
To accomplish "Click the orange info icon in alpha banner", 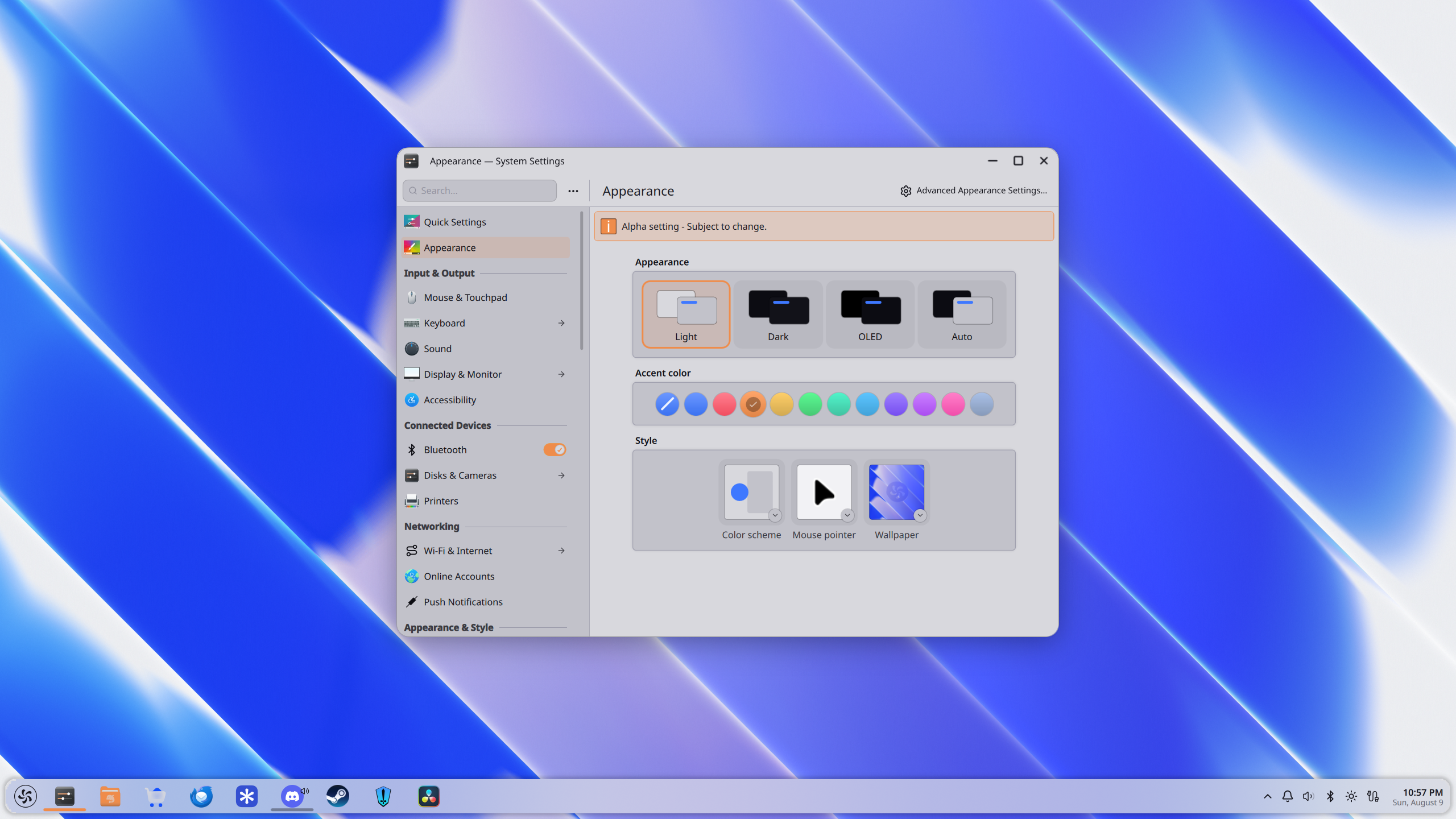I will (x=608, y=226).
